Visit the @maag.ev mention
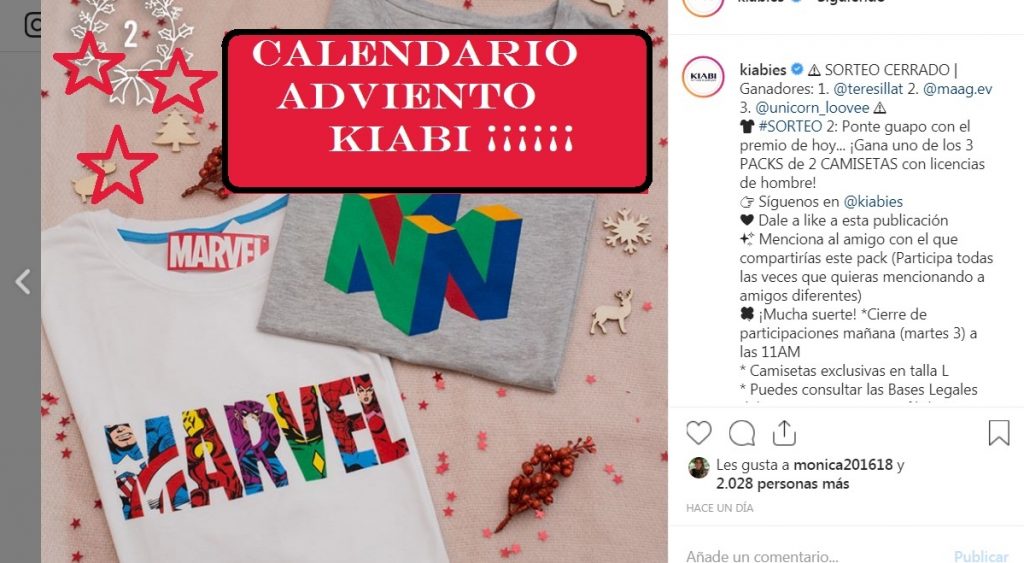1024x563 pixels. pyautogui.click(x=957, y=89)
